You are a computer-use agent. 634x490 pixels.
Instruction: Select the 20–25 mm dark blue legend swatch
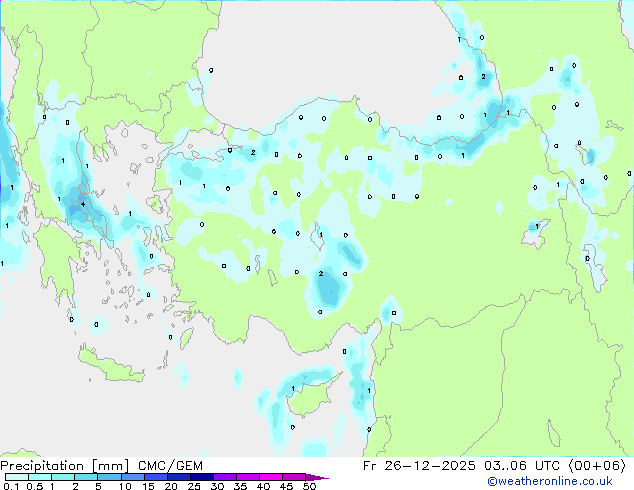point(178,477)
